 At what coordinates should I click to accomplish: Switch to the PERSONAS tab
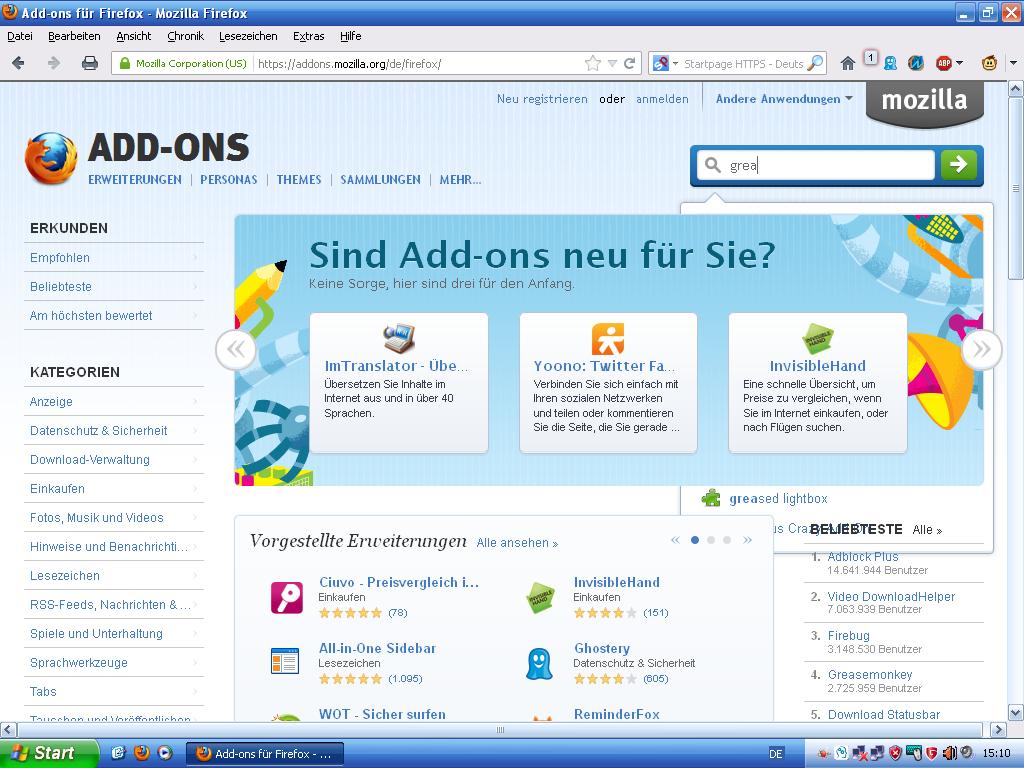click(x=229, y=180)
